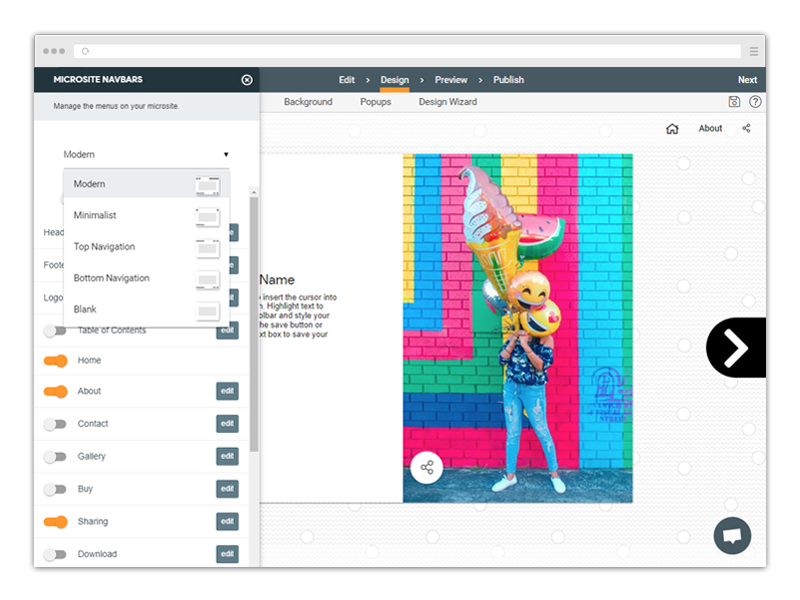The image size is (800, 600).
Task: Collapse the Modern navbar style dropdown
Action: pyautogui.click(x=146, y=155)
